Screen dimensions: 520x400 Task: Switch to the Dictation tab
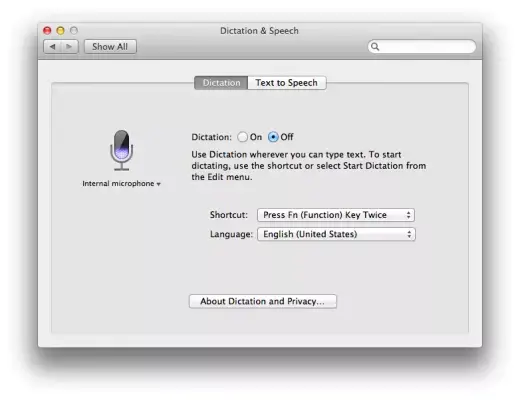[x=221, y=83]
